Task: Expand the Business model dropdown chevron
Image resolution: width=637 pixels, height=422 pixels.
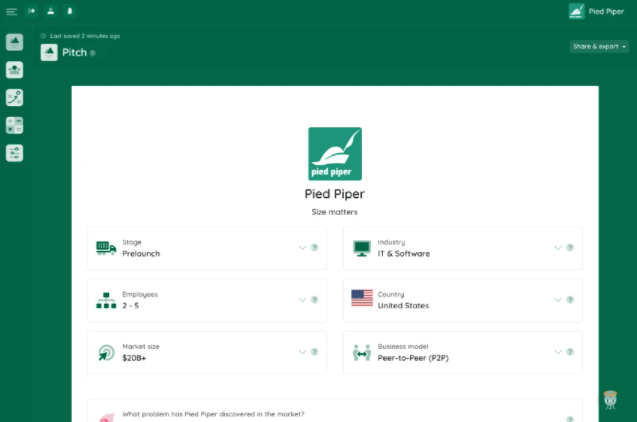Action: 558,352
